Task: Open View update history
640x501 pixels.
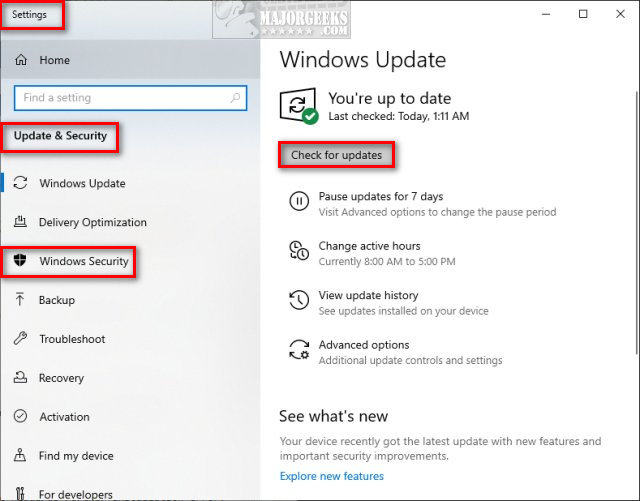Action: click(389, 303)
